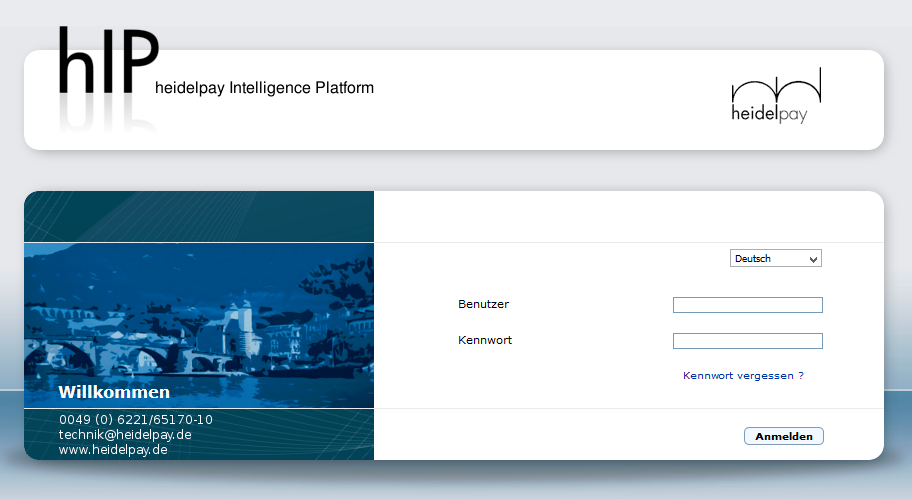912x499 pixels.
Task: Click the Willkommen heading
Action: point(114,392)
